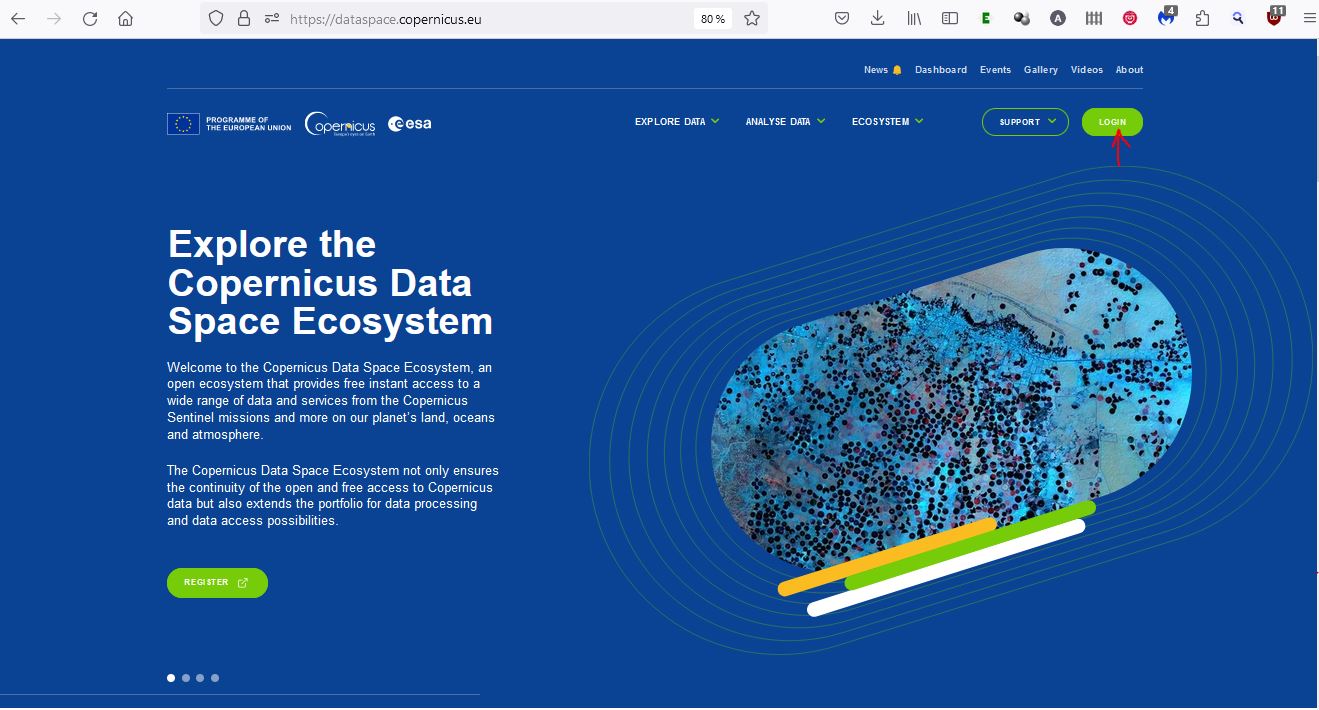The image size is (1319, 710).
Task: Show the browser sidebar
Action: click(x=950, y=18)
